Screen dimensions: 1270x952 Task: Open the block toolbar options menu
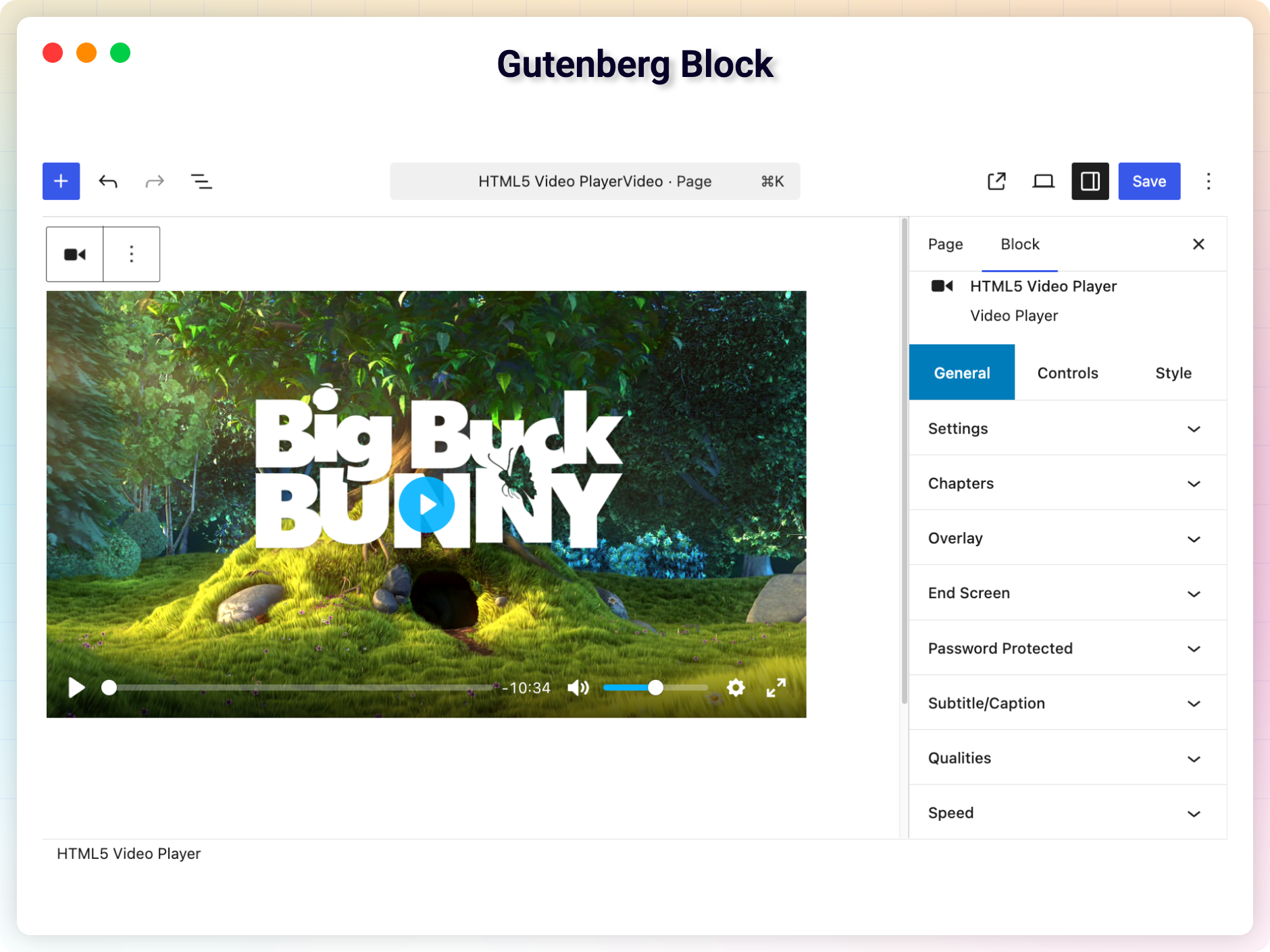click(132, 255)
